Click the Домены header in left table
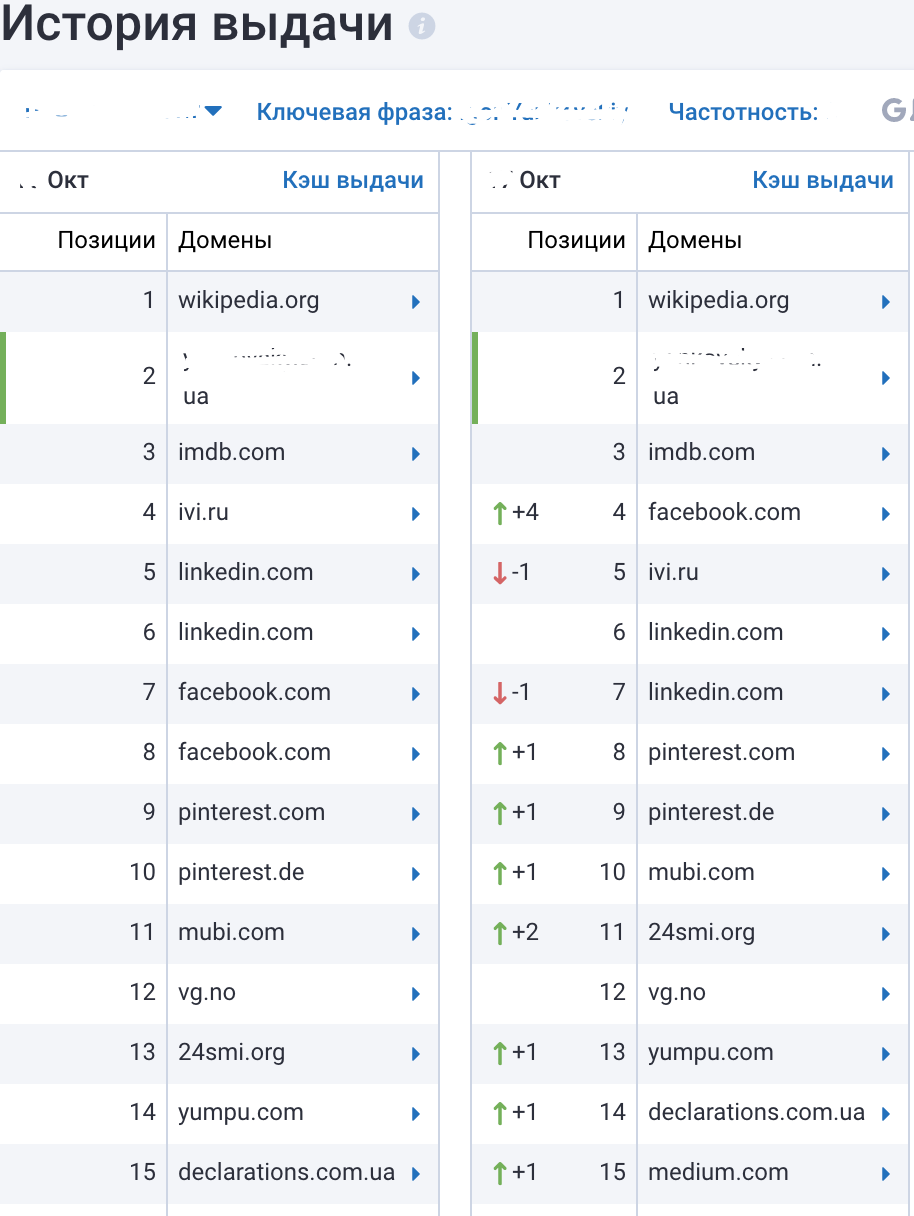Image resolution: width=914 pixels, height=1216 pixels. (225, 240)
